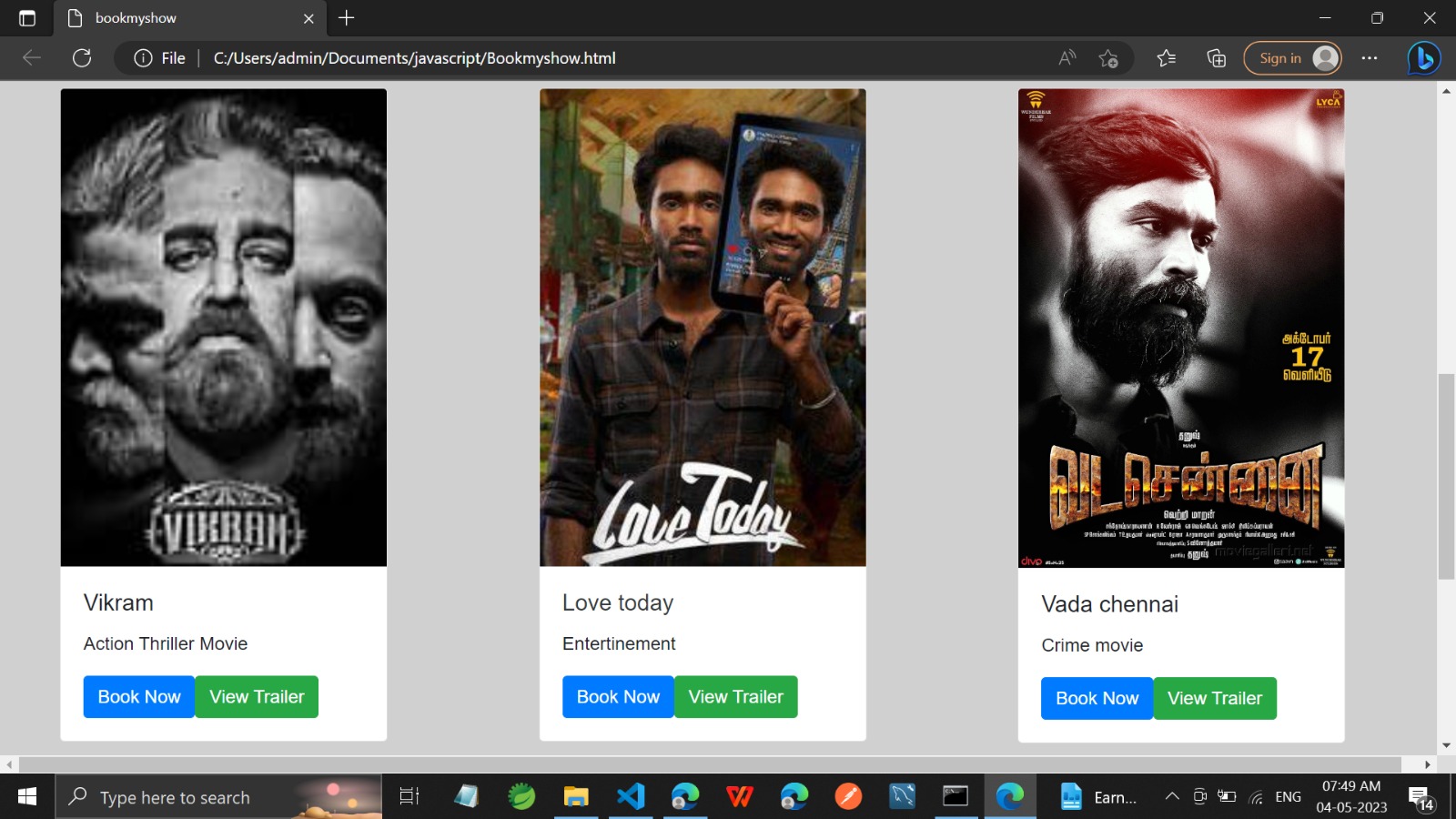The height and width of the screenshot is (819, 1456).
Task: Open the active Edge taskbar icon
Action: [x=1010, y=797]
